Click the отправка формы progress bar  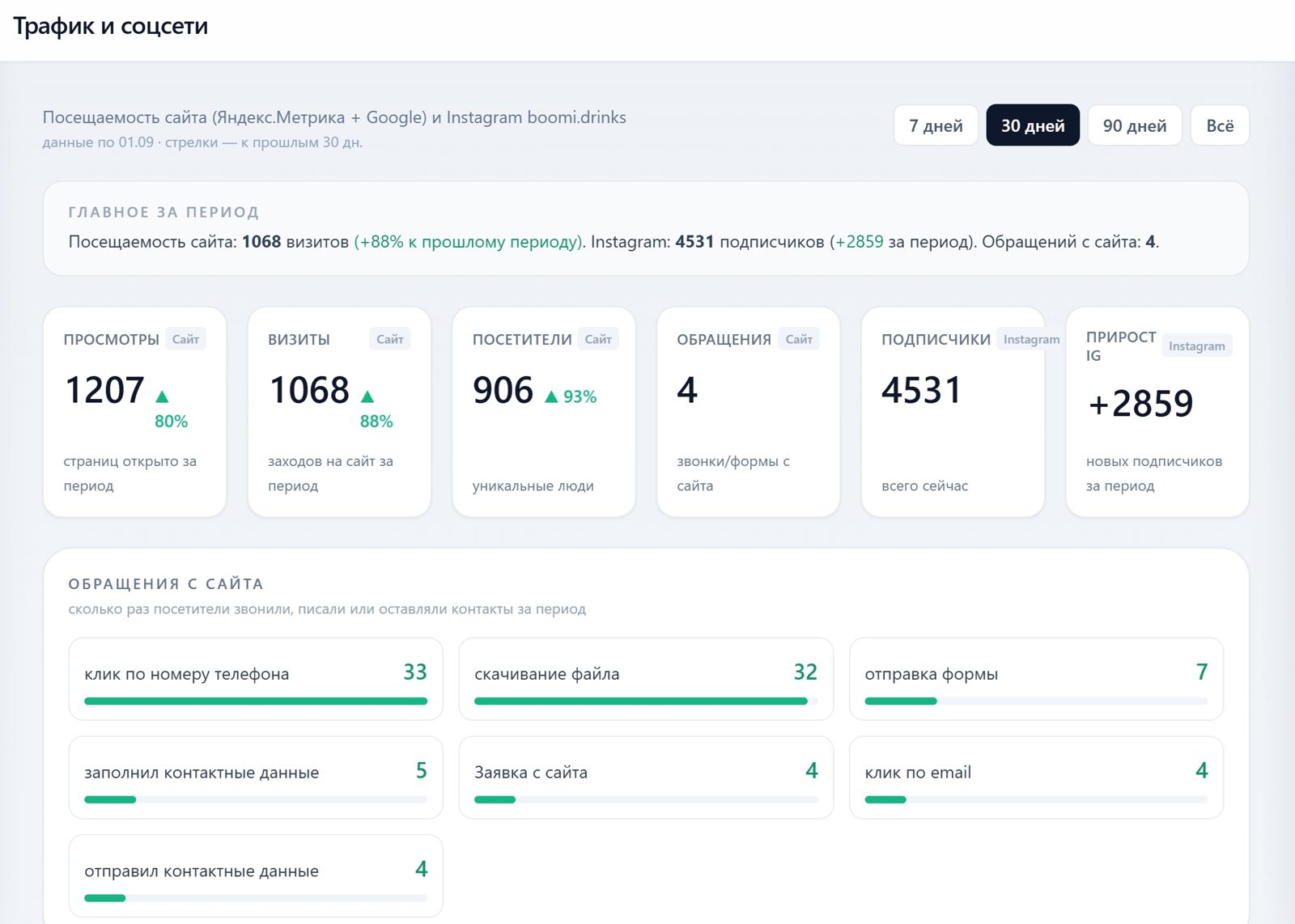coord(1036,701)
